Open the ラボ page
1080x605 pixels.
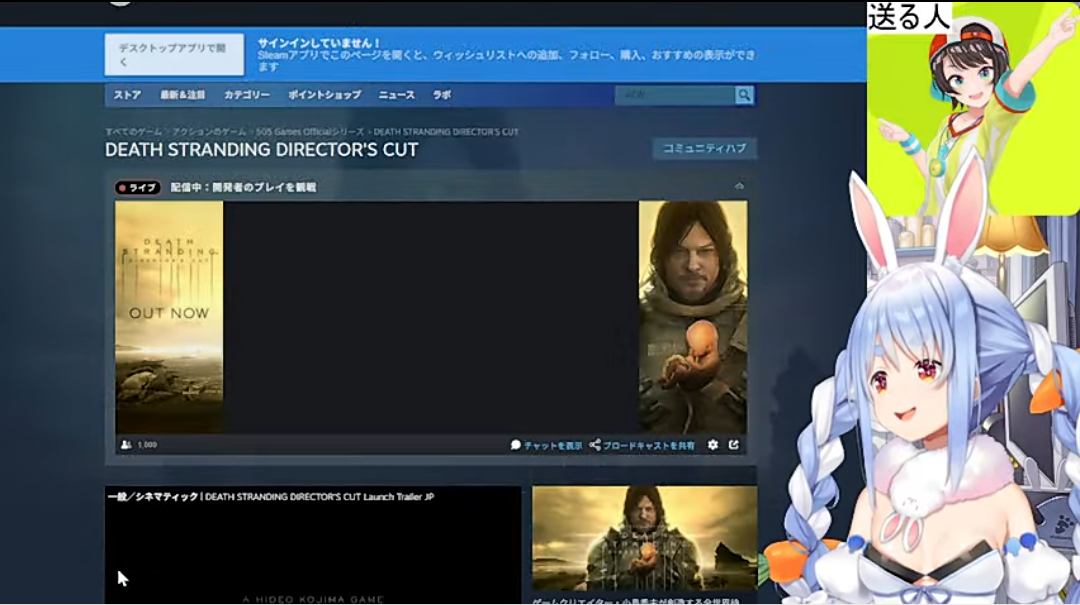(x=442, y=95)
